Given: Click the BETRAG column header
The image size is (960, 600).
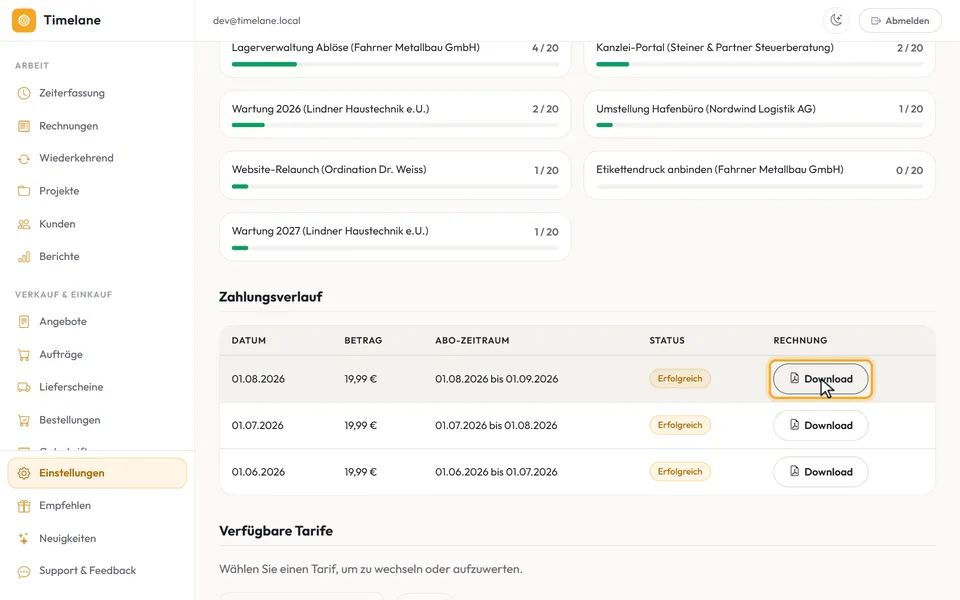Looking at the screenshot, I should 363,340.
